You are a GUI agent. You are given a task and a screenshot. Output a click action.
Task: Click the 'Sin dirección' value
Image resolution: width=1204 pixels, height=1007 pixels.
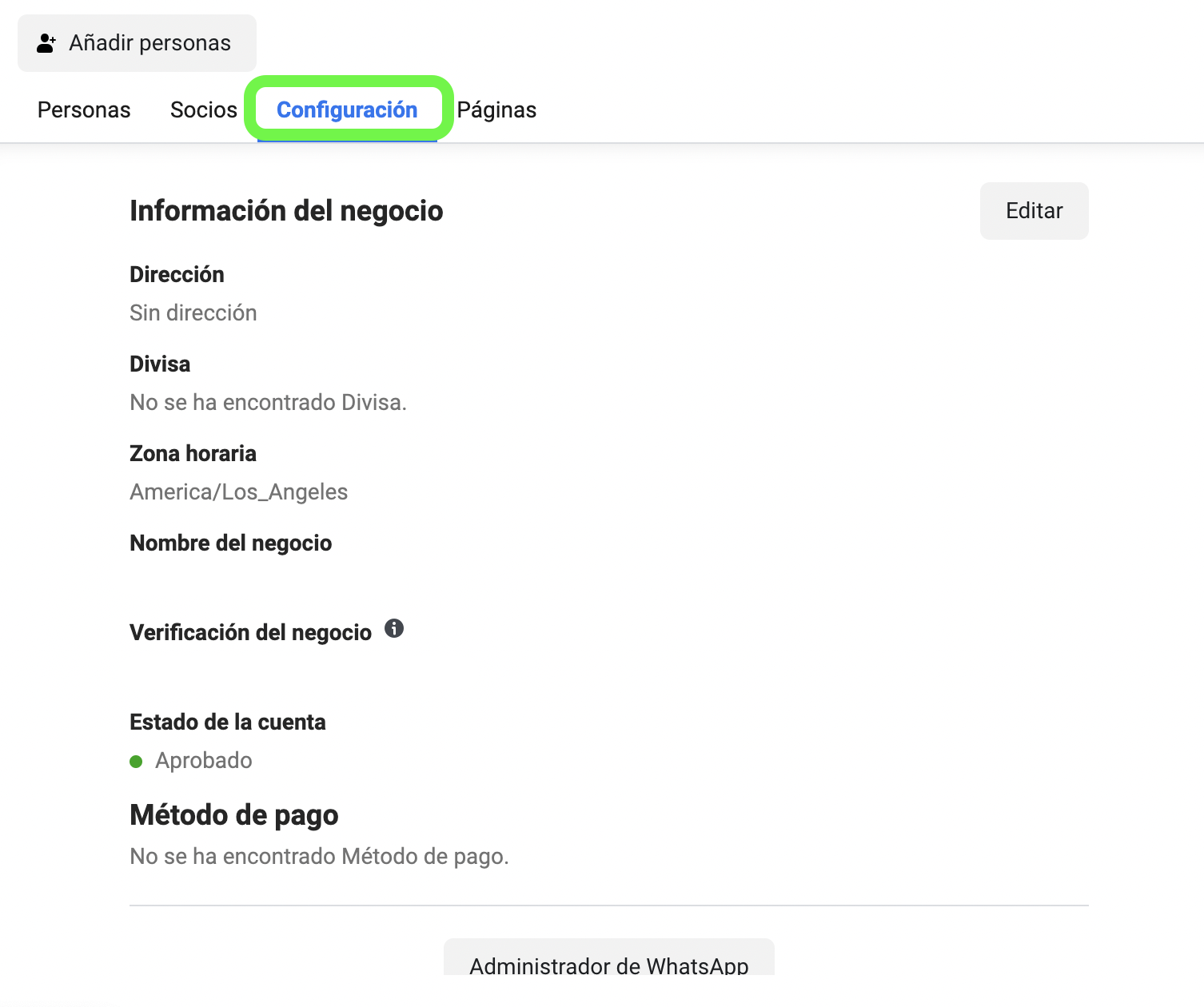pos(193,312)
